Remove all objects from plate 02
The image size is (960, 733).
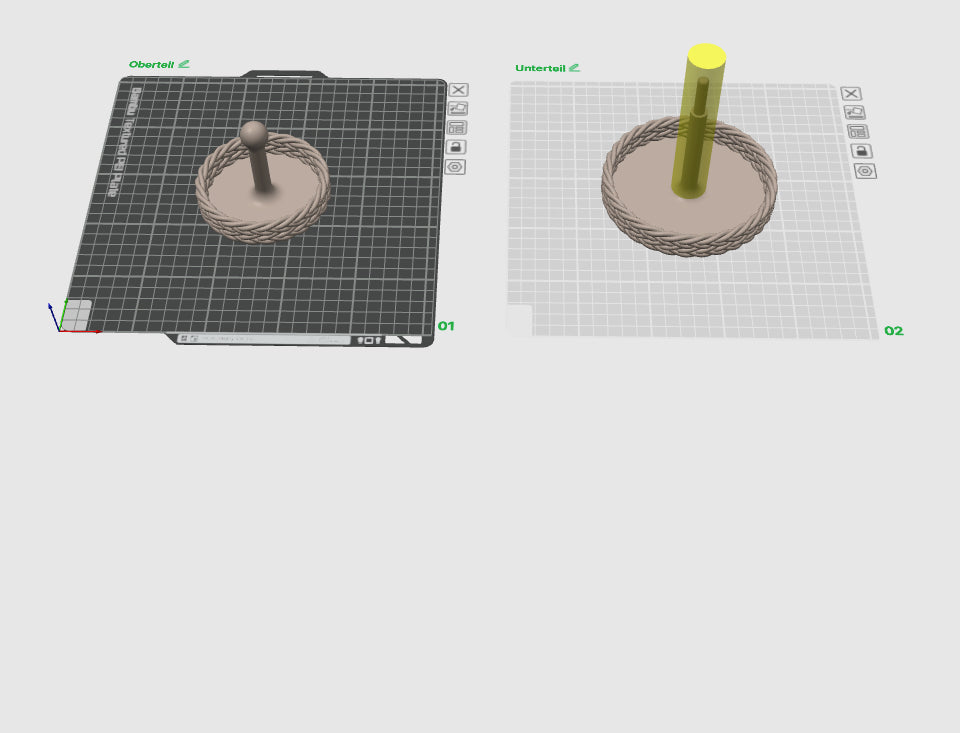(851, 94)
